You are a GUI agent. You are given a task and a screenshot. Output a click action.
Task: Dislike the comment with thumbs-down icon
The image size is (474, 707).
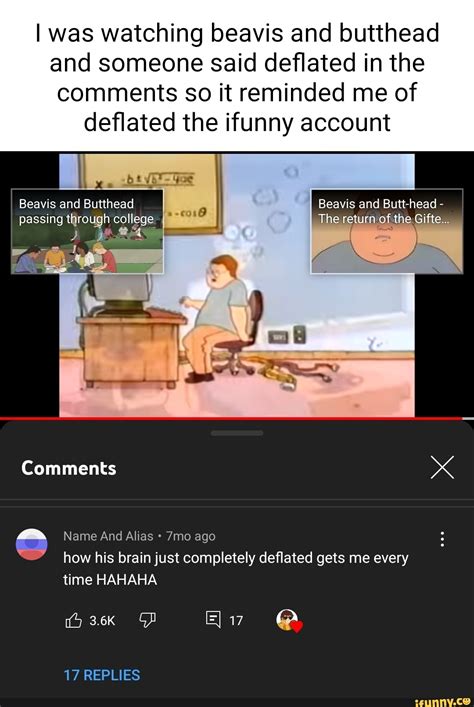coord(147,620)
